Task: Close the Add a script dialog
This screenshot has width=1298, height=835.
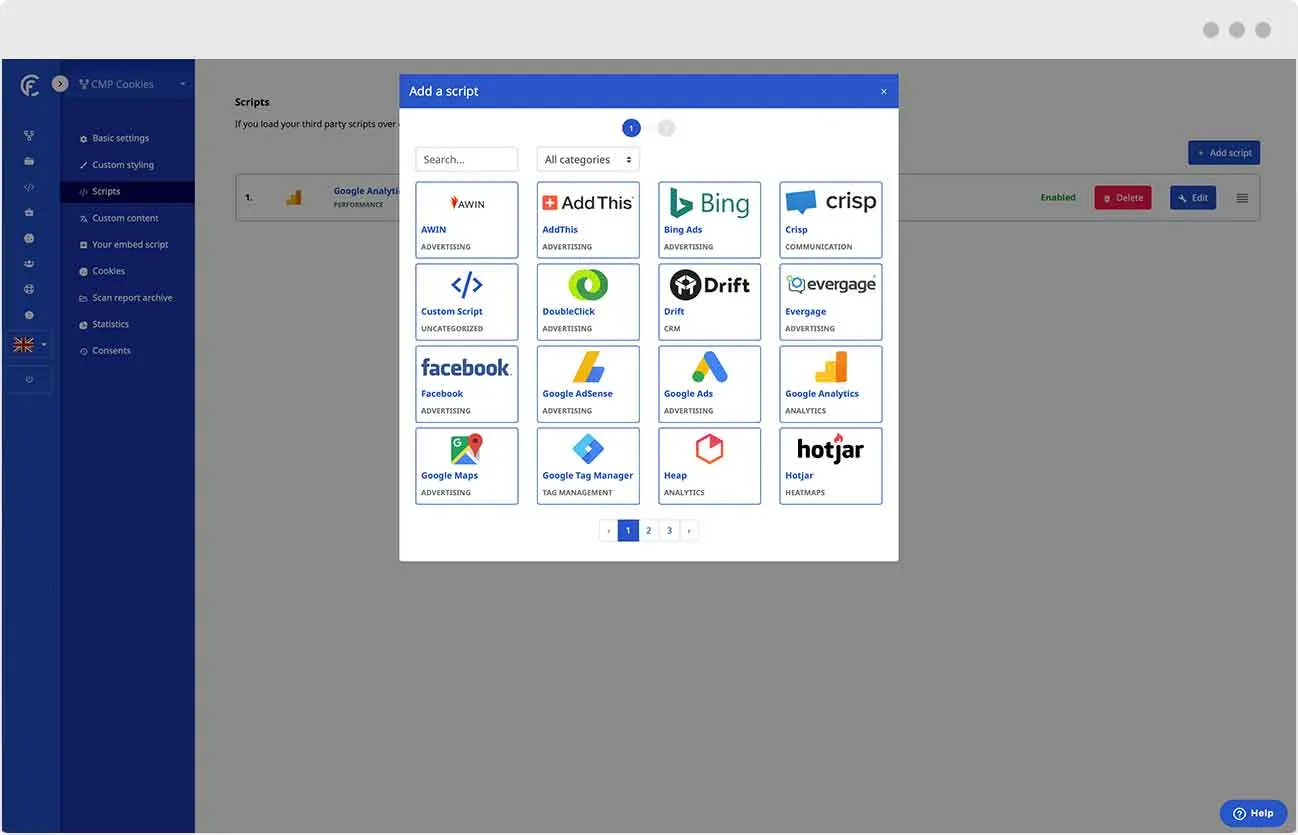Action: click(x=883, y=92)
